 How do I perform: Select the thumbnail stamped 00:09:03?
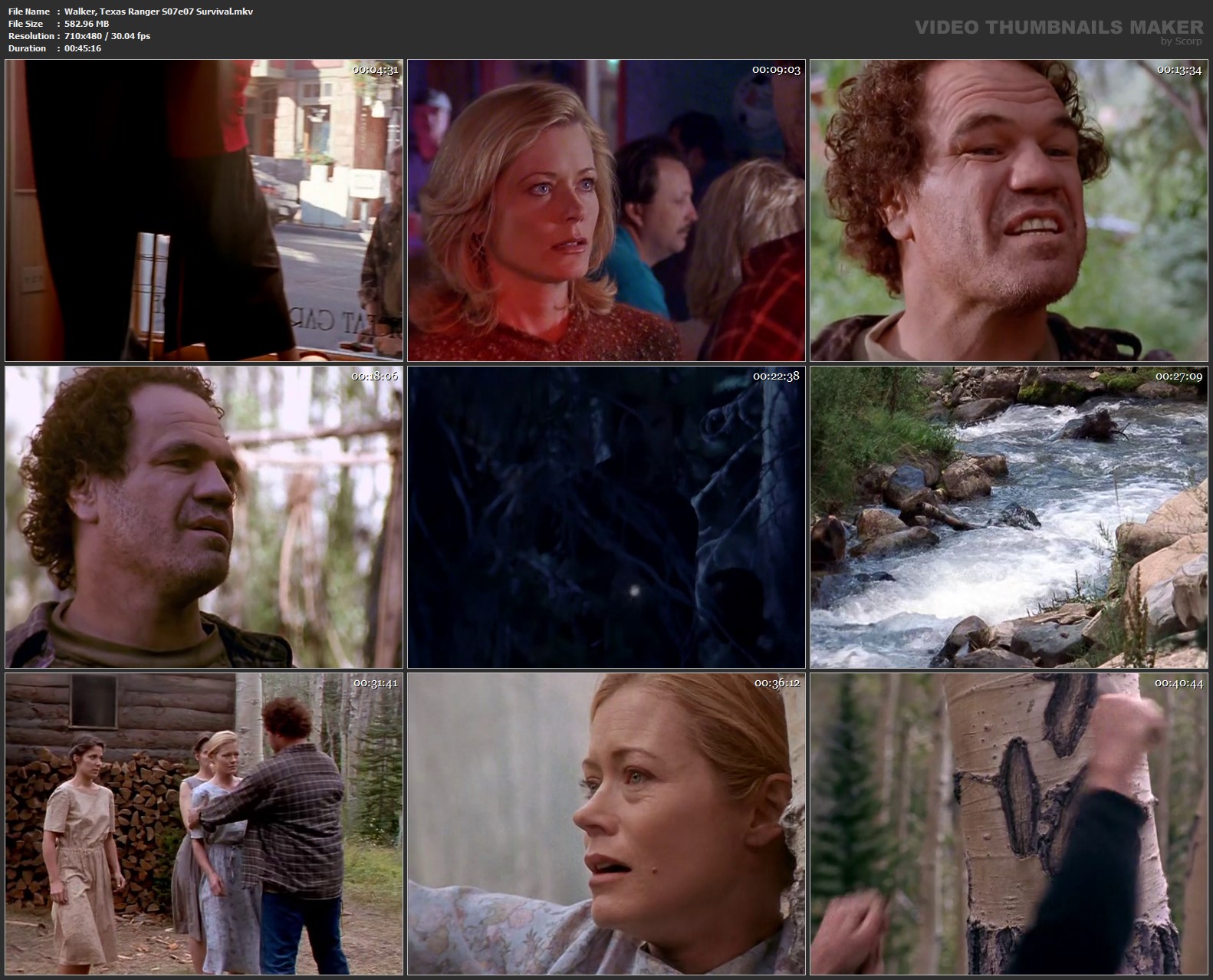pyautogui.click(x=606, y=210)
